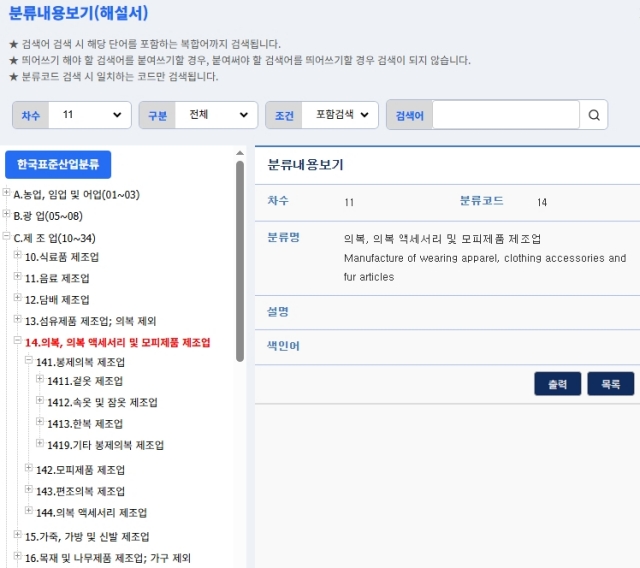Click the 분류명 text 의복, 의복 액세서리 및 모피제품 제조업

pyautogui.click(x=442, y=239)
